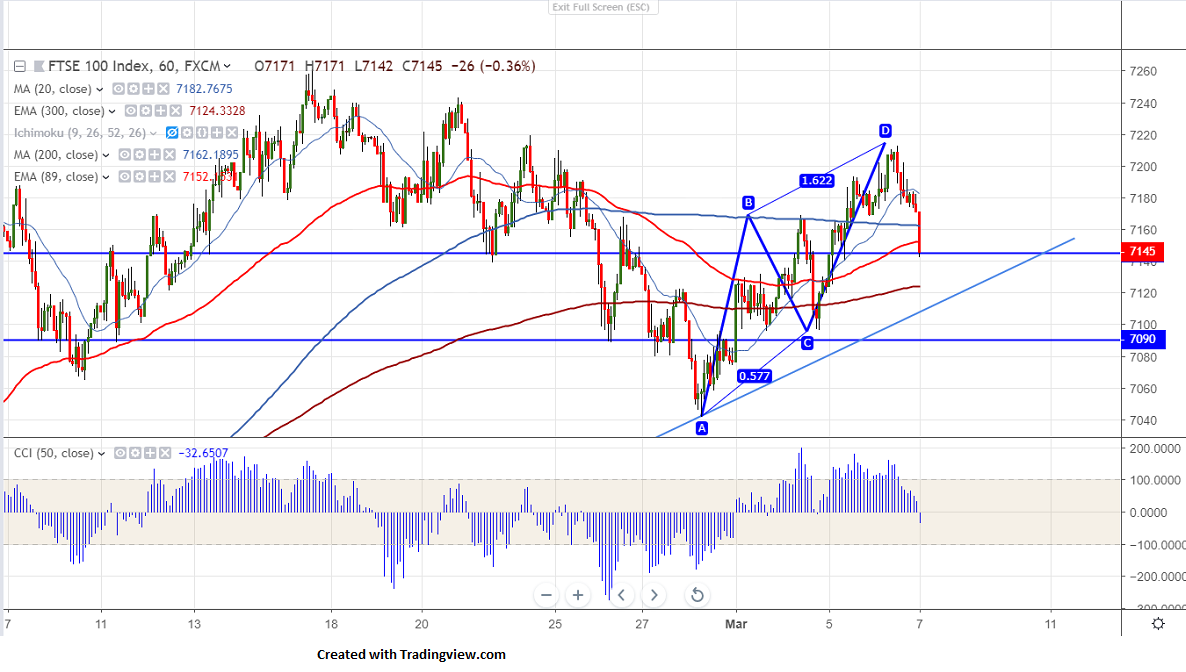Click the 7145 current price label
This screenshot has width=1186, height=672.
pos(1143,251)
